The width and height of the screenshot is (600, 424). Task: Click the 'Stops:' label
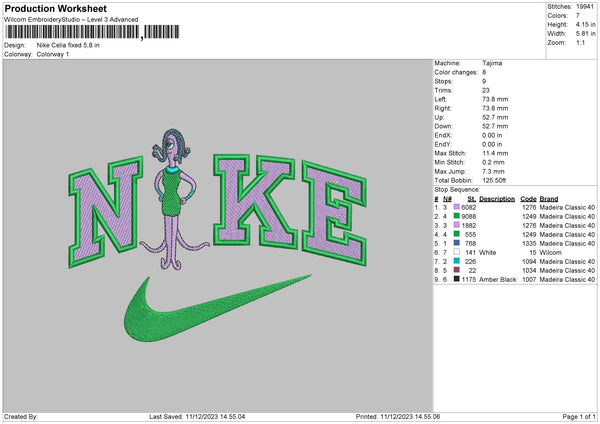point(443,81)
